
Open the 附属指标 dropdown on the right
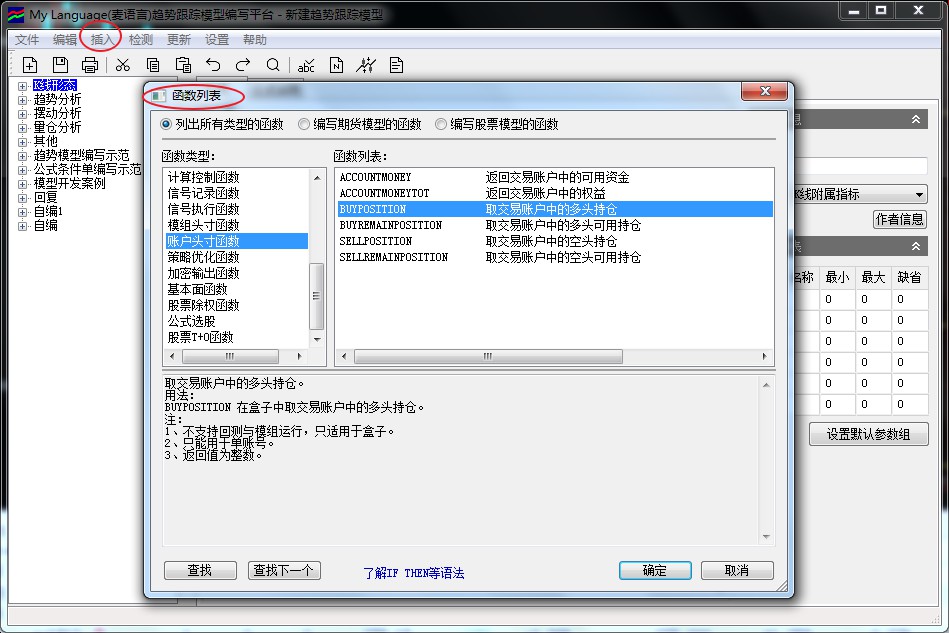point(918,194)
